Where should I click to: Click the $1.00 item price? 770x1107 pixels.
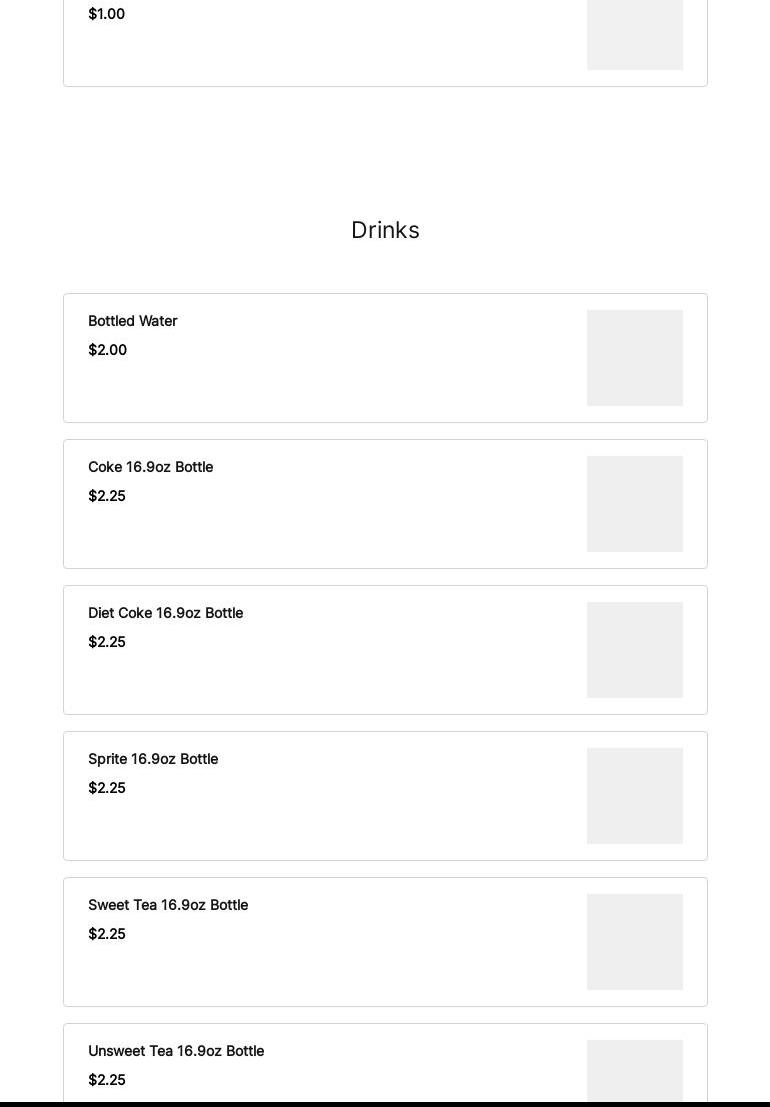[107, 14]
